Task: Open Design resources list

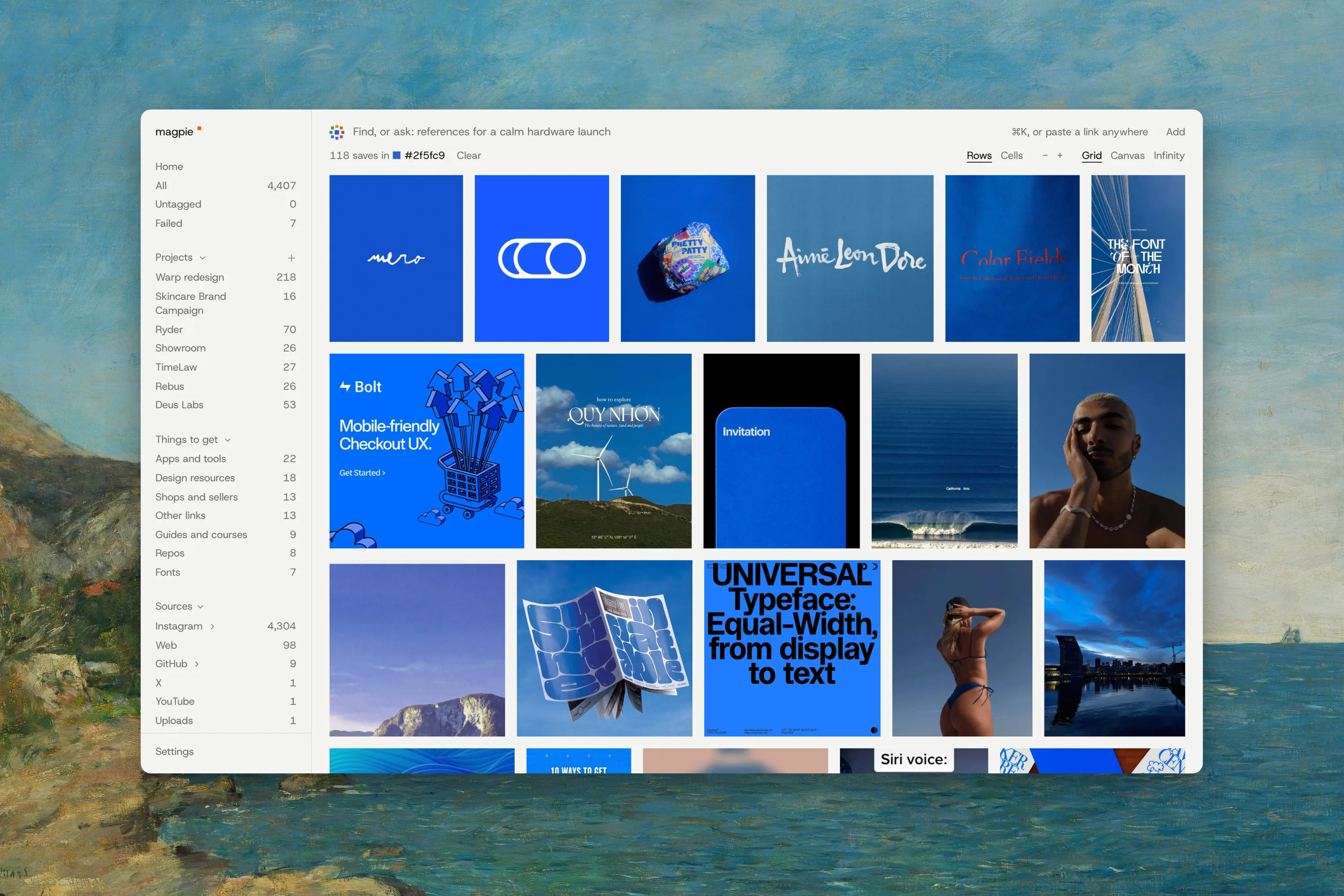Action: (x=225, y=478)
